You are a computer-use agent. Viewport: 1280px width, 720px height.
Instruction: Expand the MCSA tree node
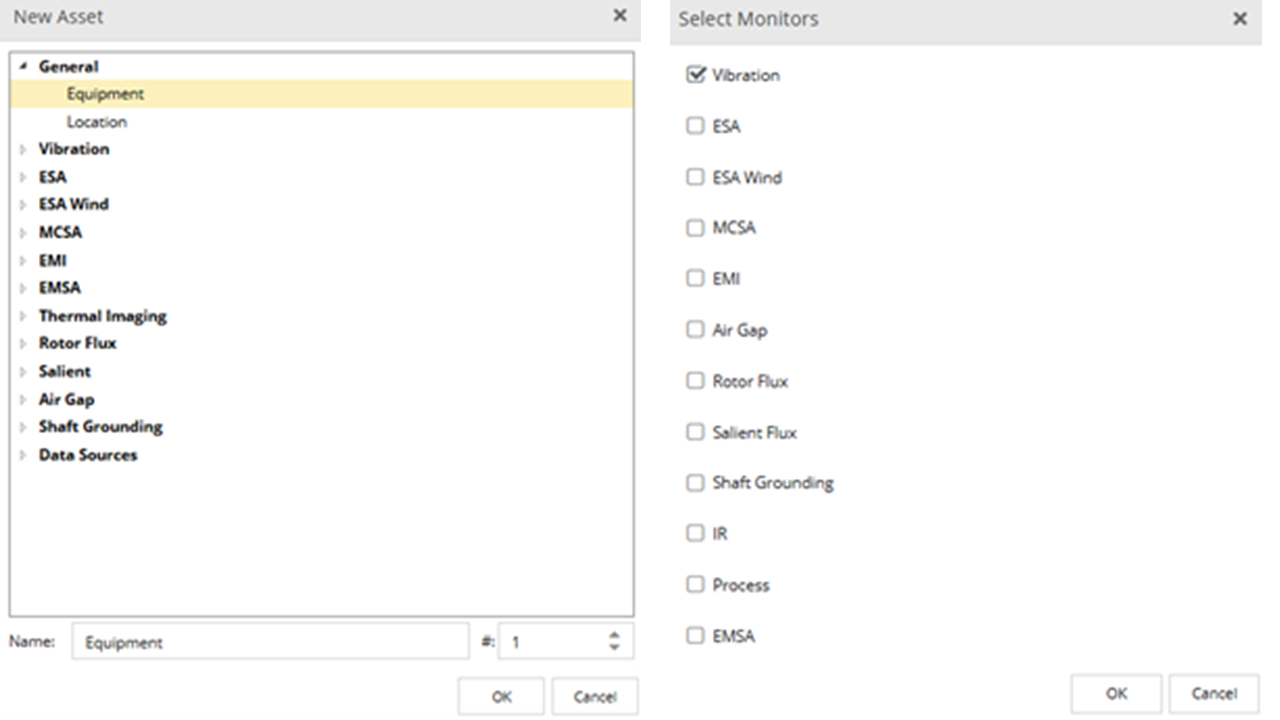tap(23, 232)
